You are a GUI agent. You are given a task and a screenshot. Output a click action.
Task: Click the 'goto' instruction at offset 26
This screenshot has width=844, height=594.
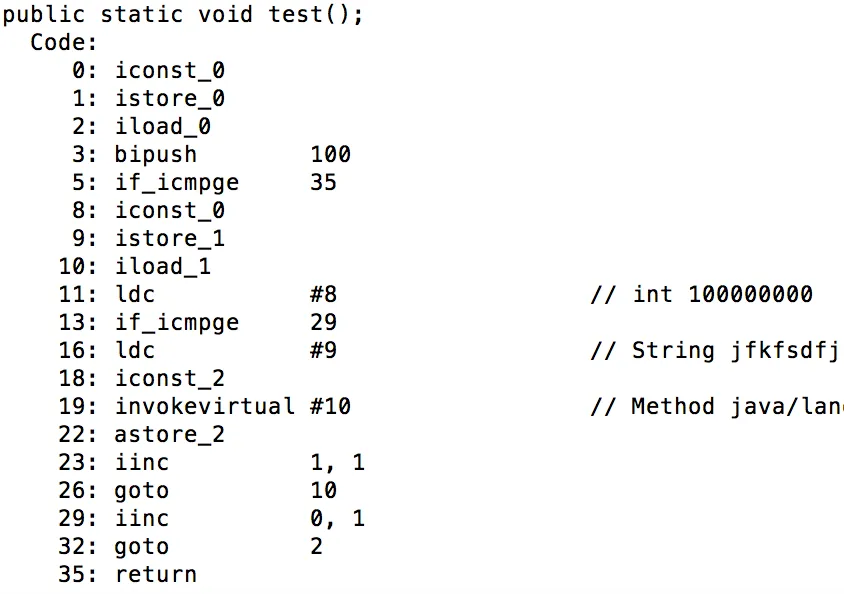(142, 491)
